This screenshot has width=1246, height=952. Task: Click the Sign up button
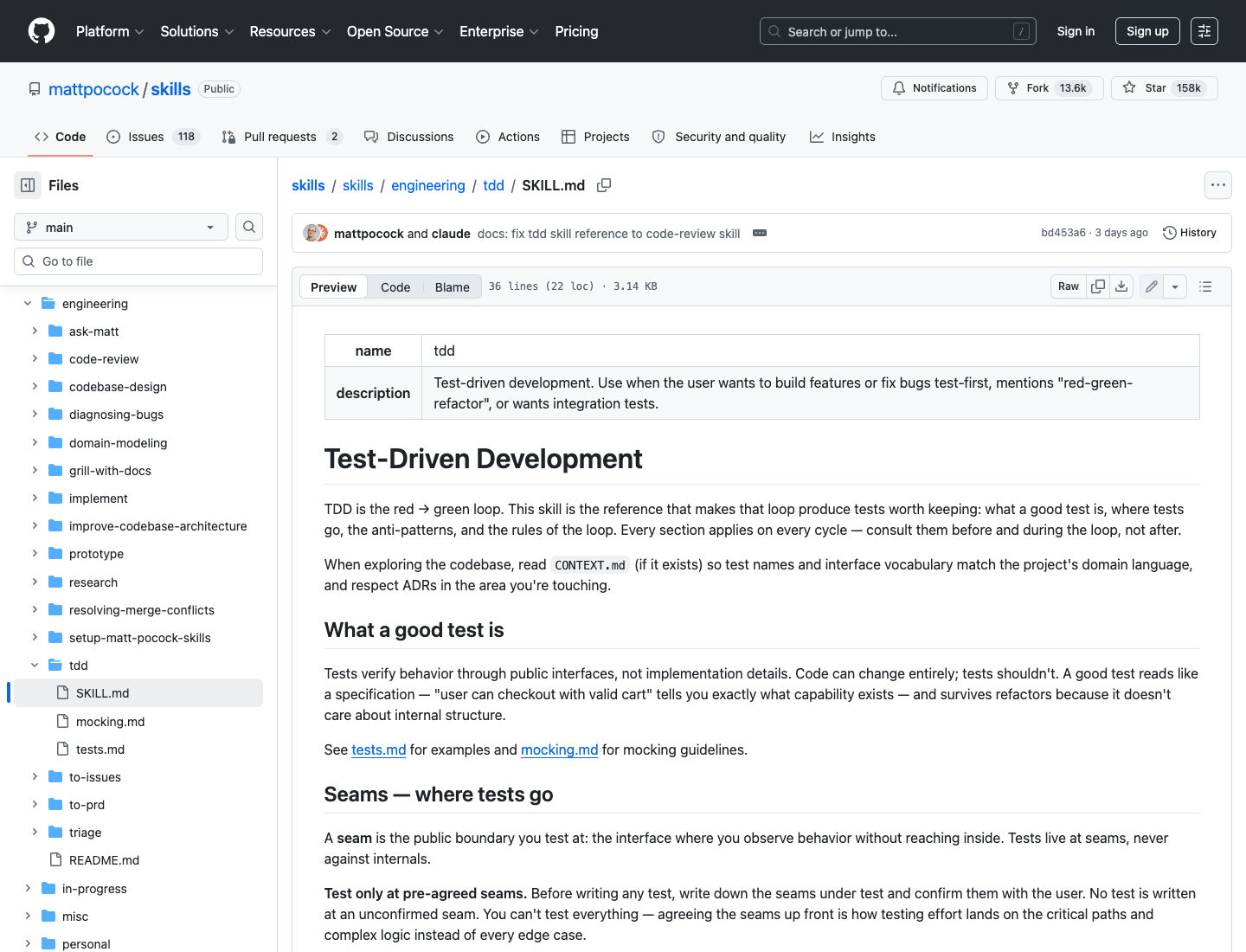pyautogui.click(x=1147, y=31)
